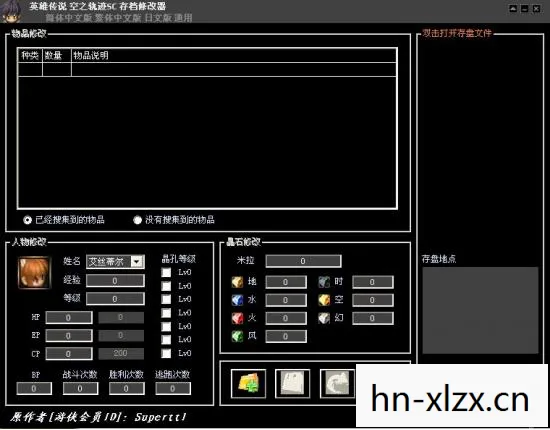Click the current HP input field
The image size is (550, 430).
(69, 317)
